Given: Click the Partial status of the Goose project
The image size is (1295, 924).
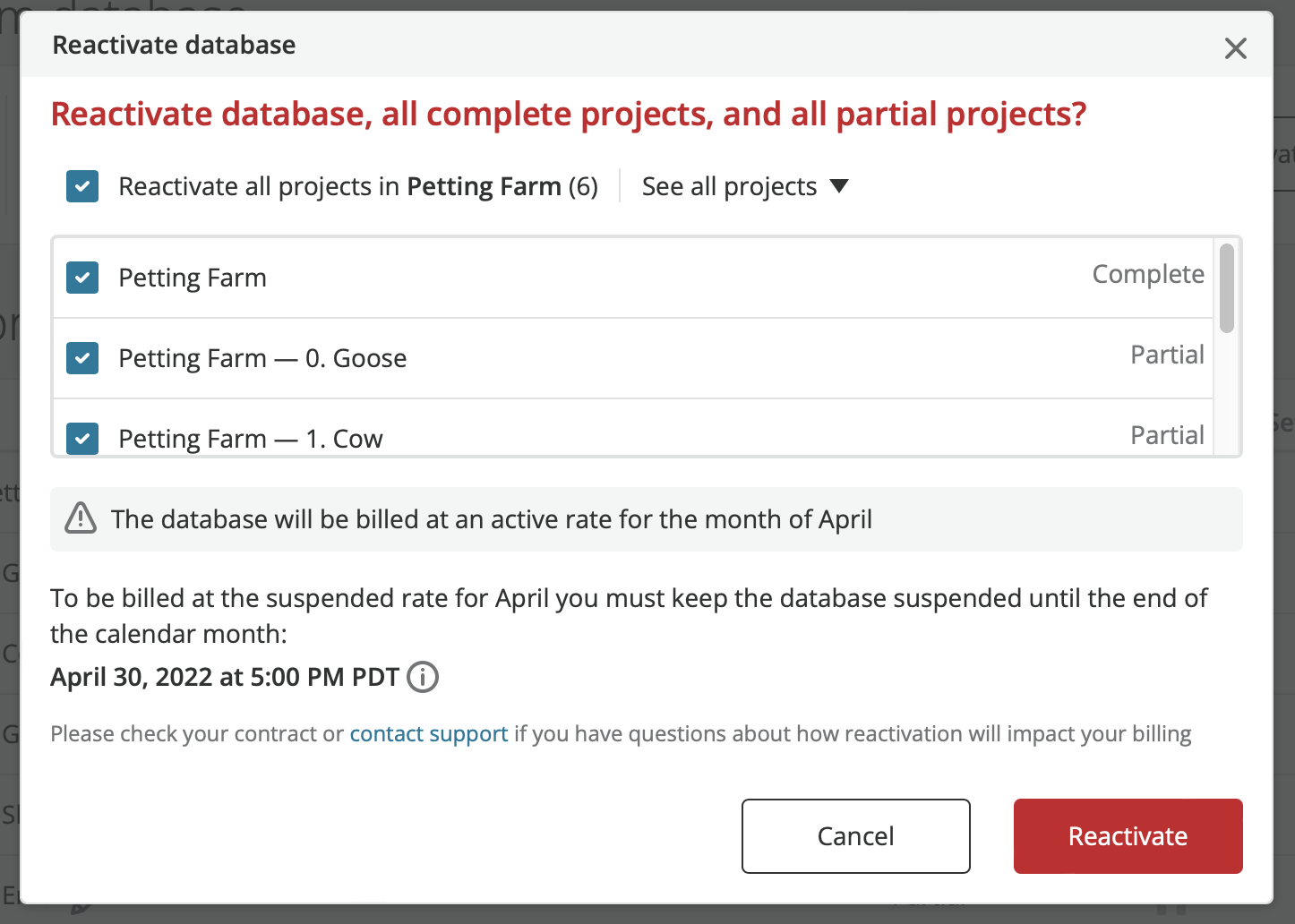Looking at the screenshot, I should (1167, 355).
